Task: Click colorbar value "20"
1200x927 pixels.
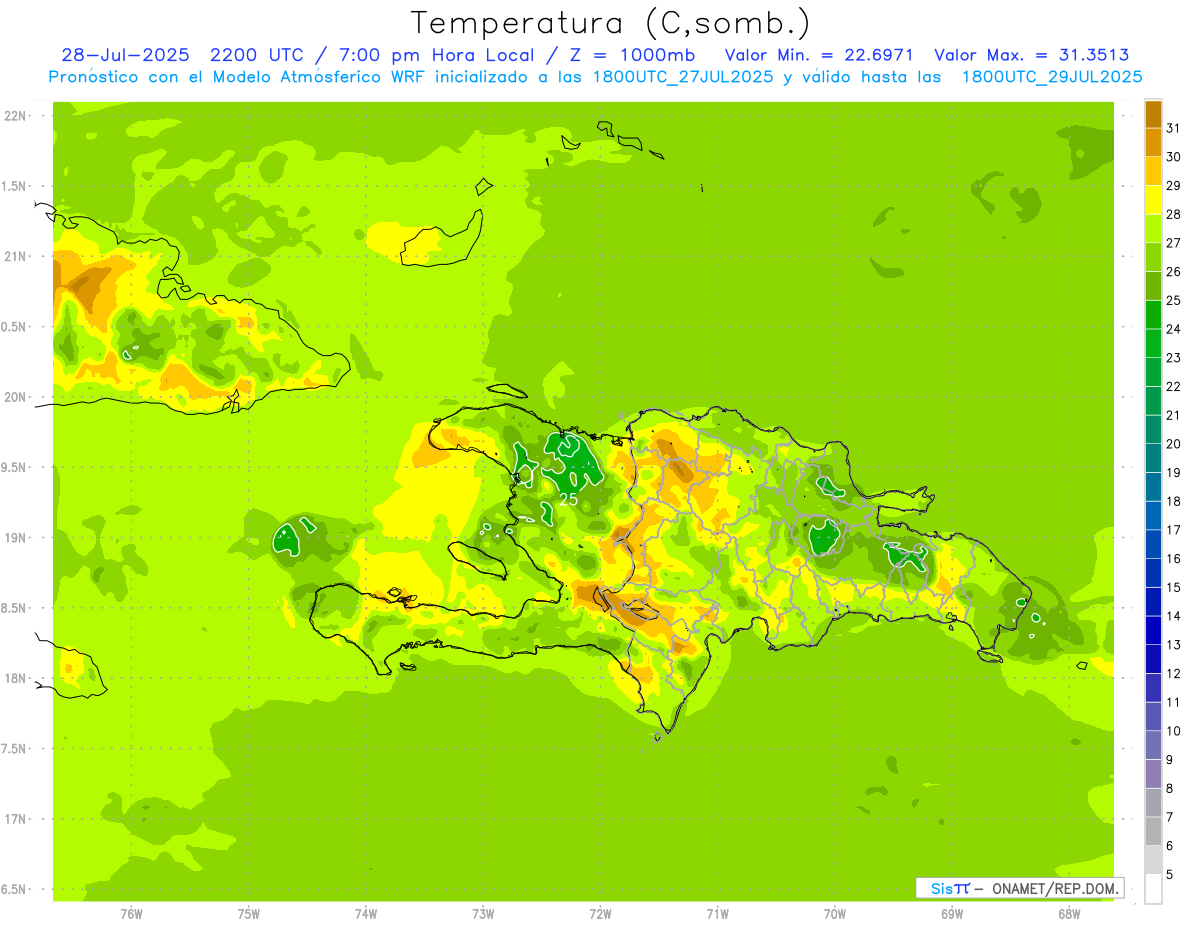Action: click(x=1174, y=444)
